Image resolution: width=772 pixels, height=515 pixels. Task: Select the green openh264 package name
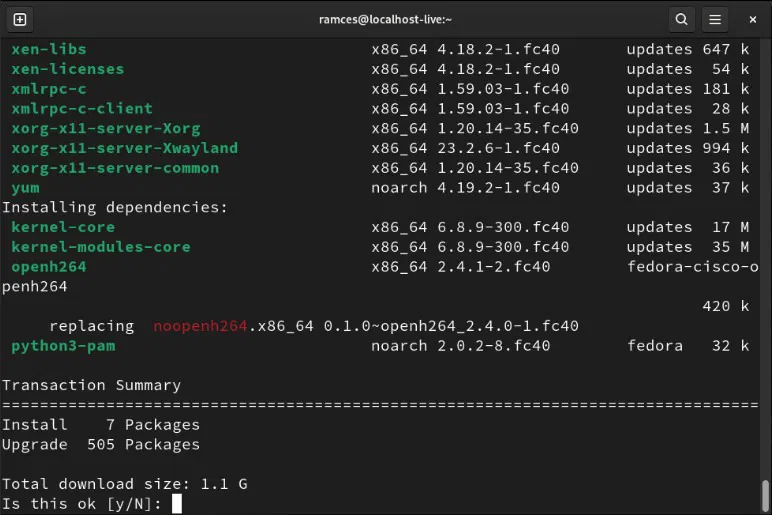[49, 267]
